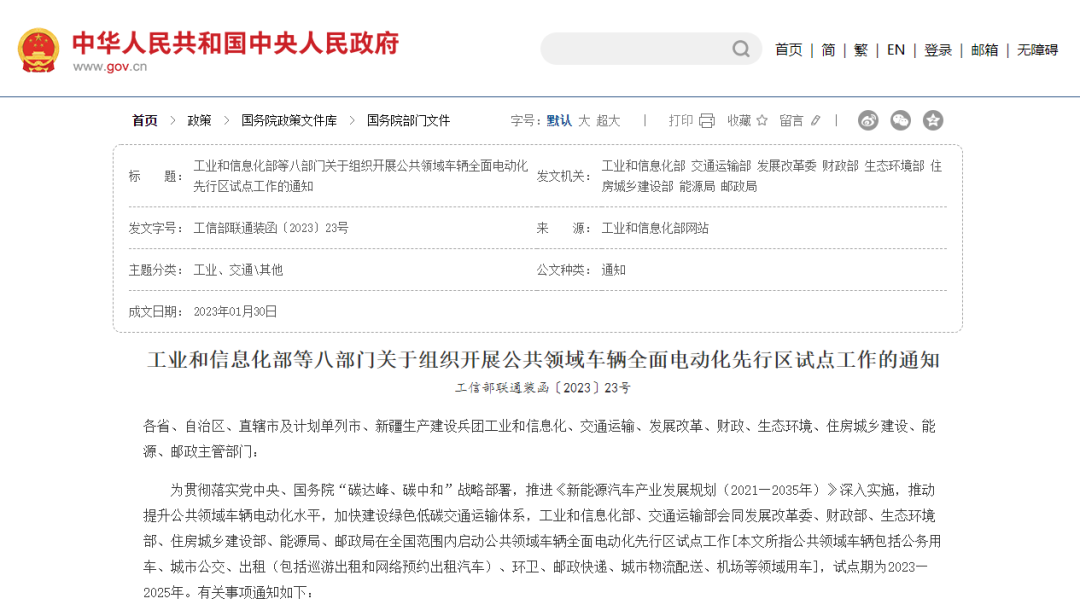
Task: Click the favorite star icon next to 收藏
Action: tap(762, 120)
